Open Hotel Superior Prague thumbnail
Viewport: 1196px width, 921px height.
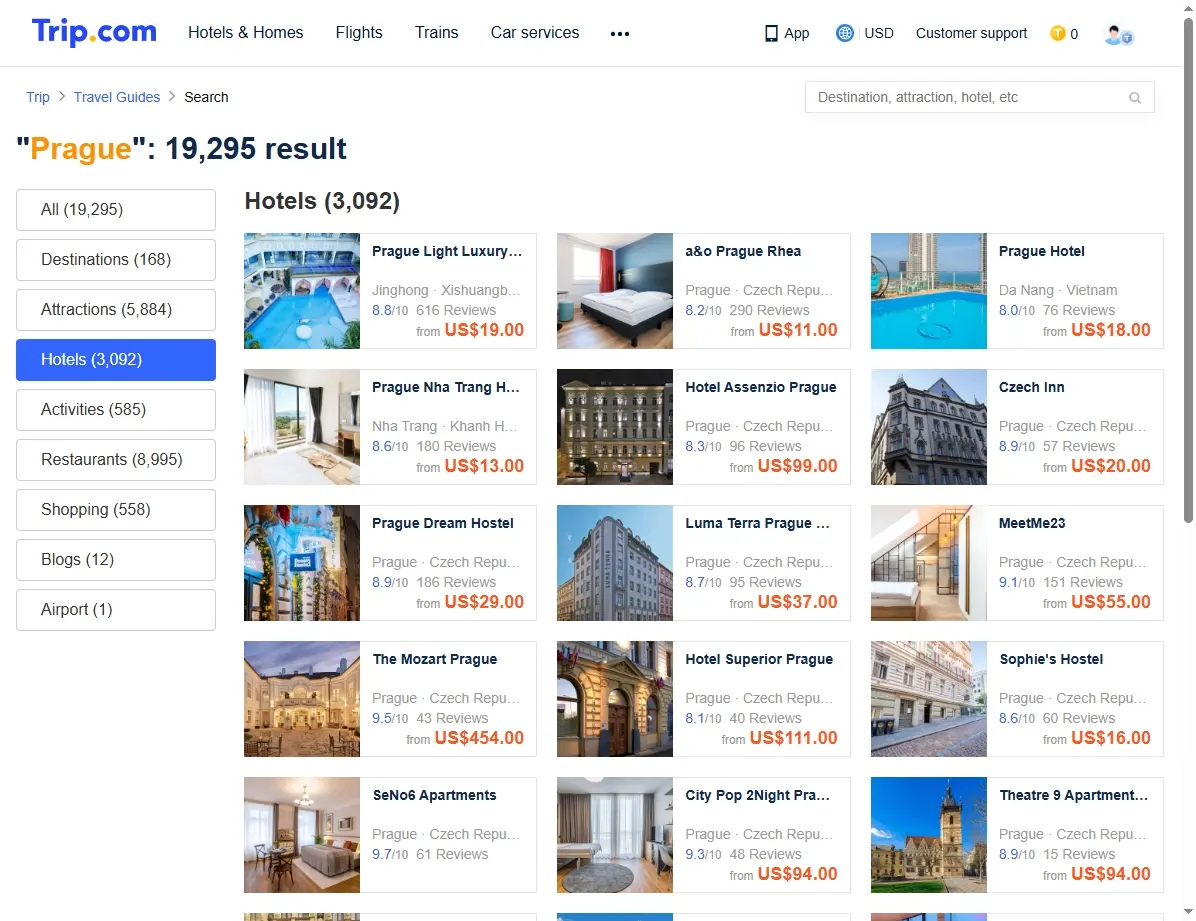pos(615,699)
